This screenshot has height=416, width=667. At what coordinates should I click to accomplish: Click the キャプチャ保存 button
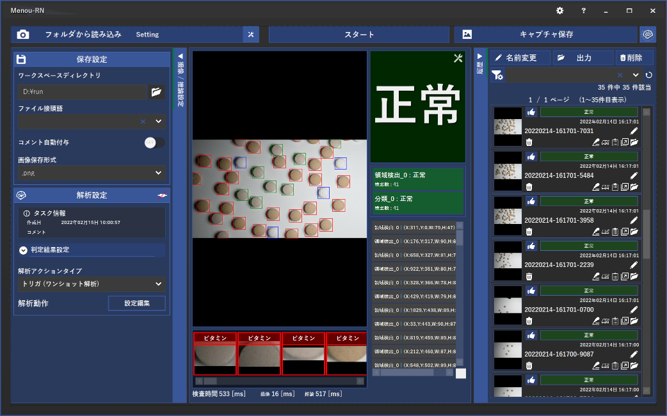(x=546, y=34)
